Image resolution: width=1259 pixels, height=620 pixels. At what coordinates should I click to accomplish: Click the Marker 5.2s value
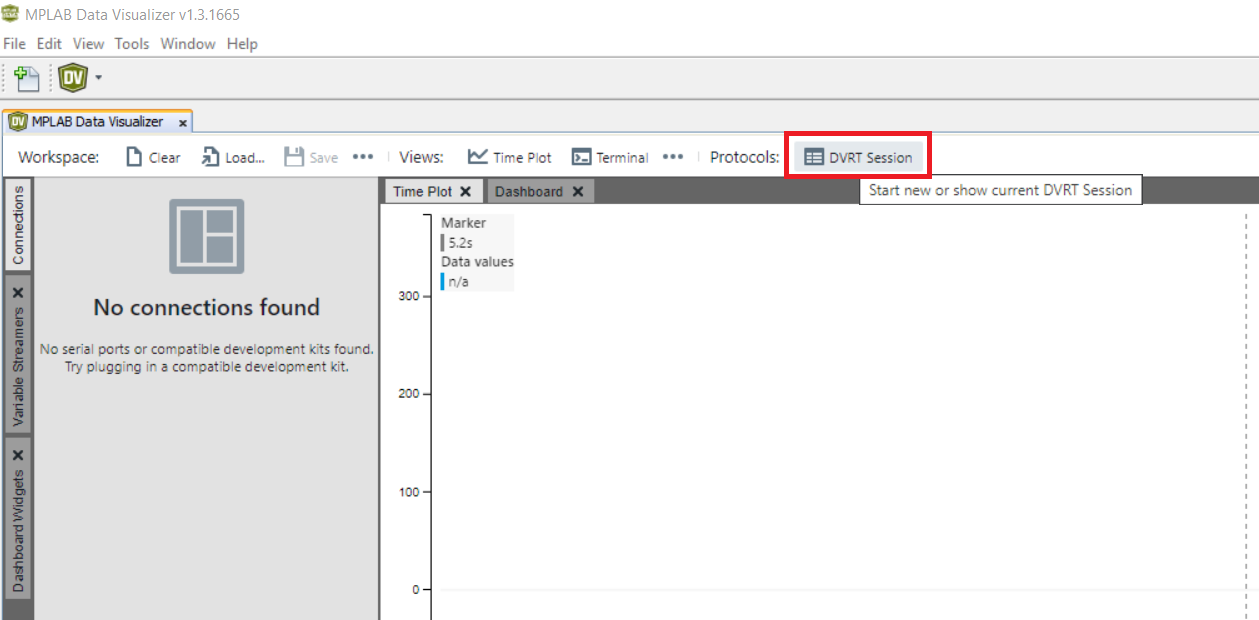[x=460, y=242]
